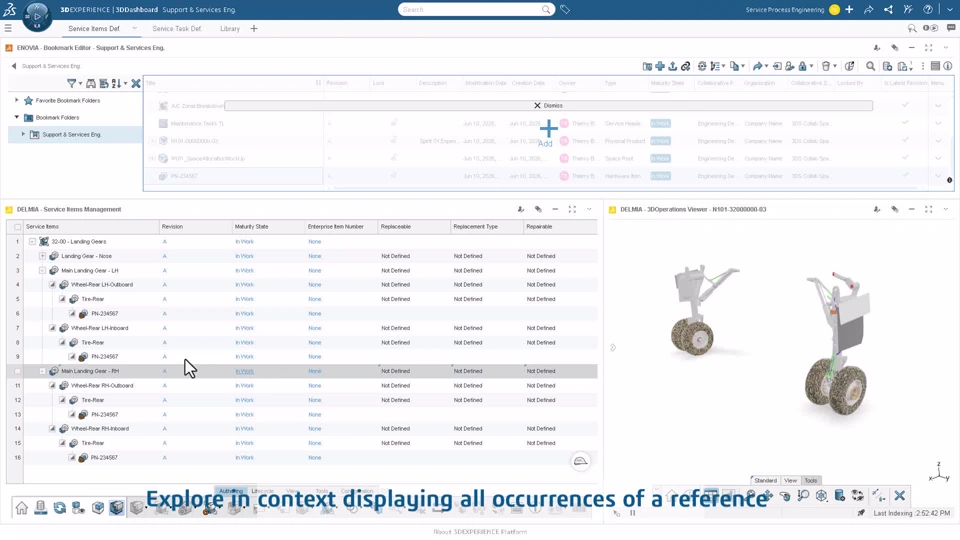This screenshot has height=540, width=960.
Task: Click the upload arrow icon in bookmark toolbar
Action: pos(672,66)
